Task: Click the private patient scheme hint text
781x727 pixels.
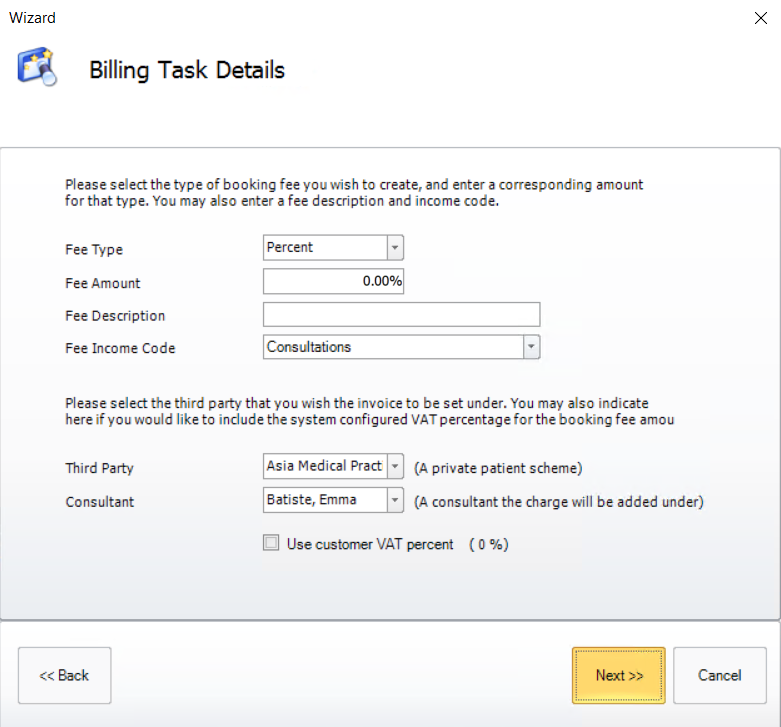Action: coord(497,468)
